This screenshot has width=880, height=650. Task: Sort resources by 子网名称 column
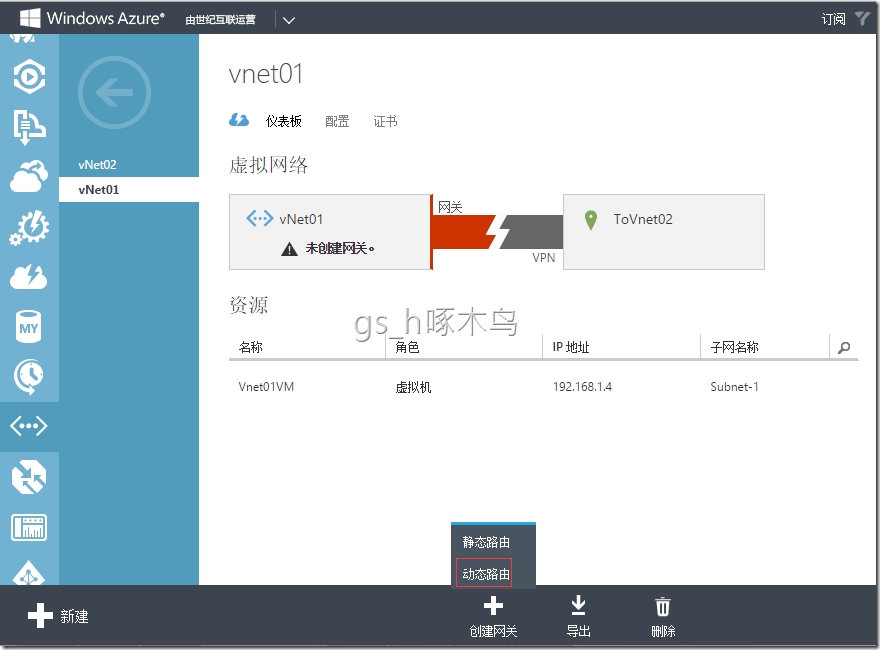pos(735,347)
